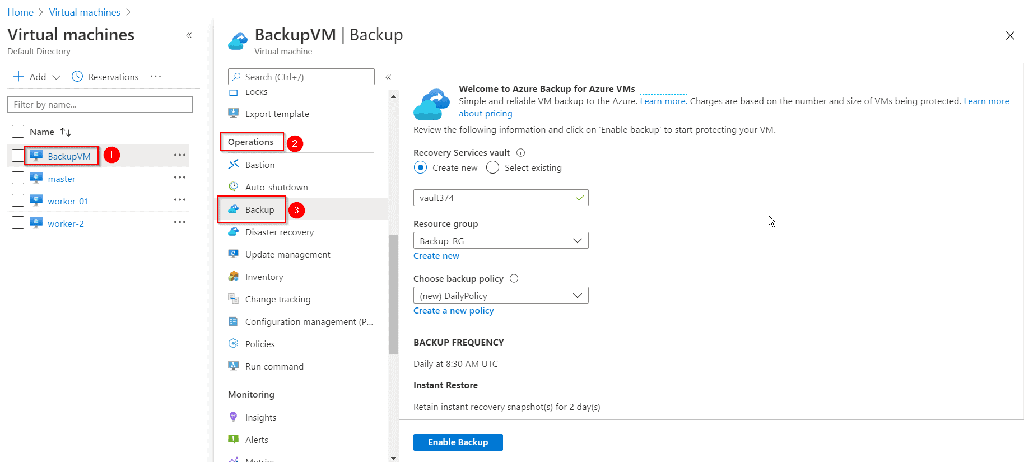Click the BackupVM virtual machine icon

(x=37, y=156)
